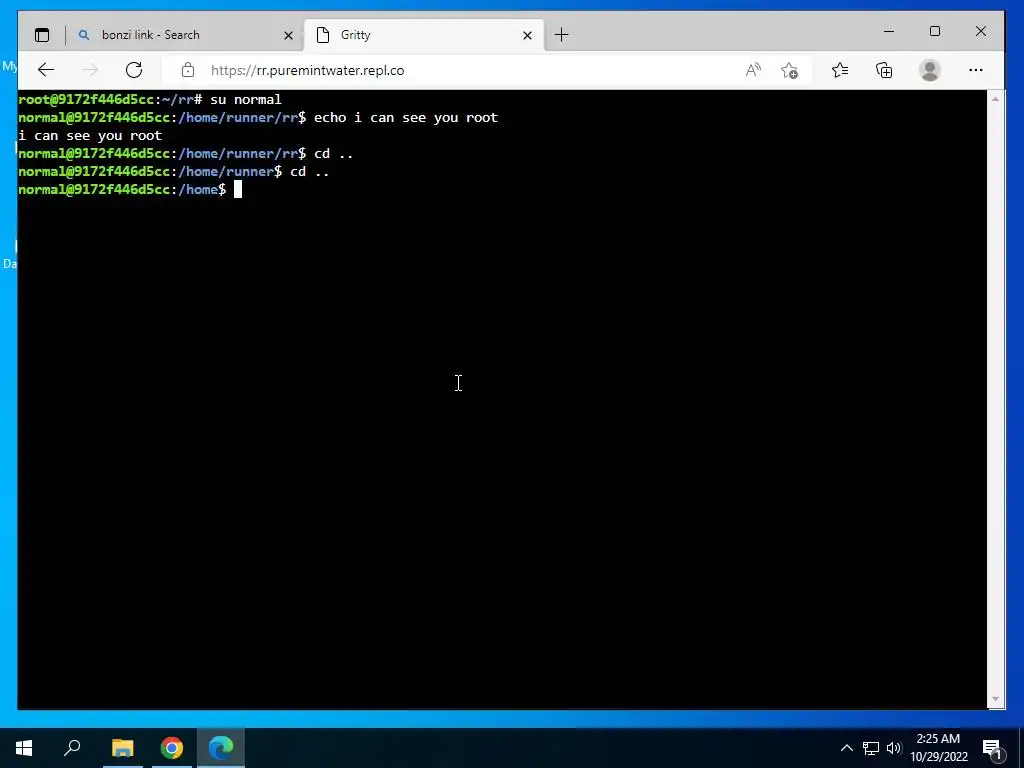
Task: Click the terminal cursor at the /home prompt
Action: (238, 189)
